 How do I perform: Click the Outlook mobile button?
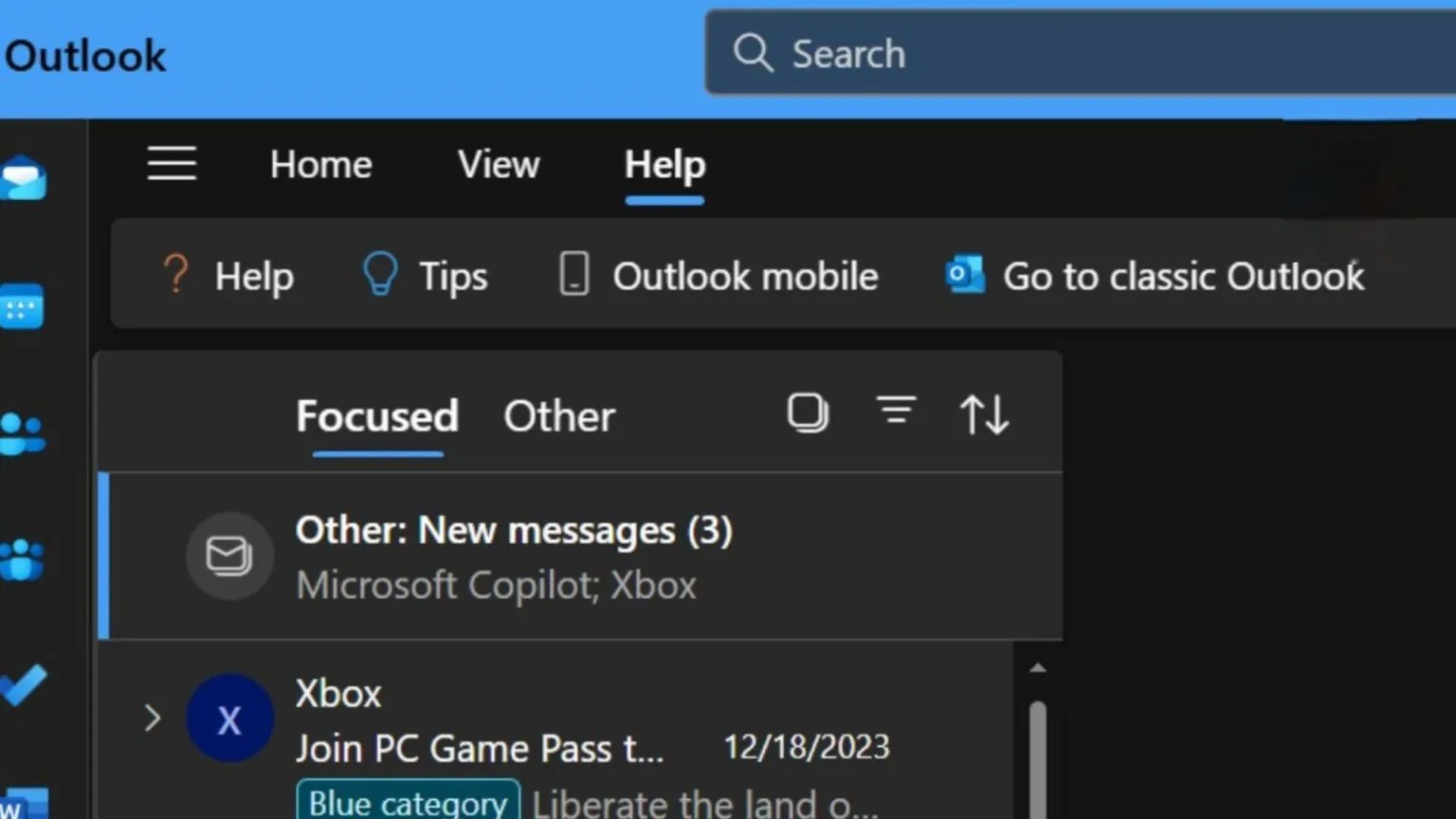tap(718, 276)
